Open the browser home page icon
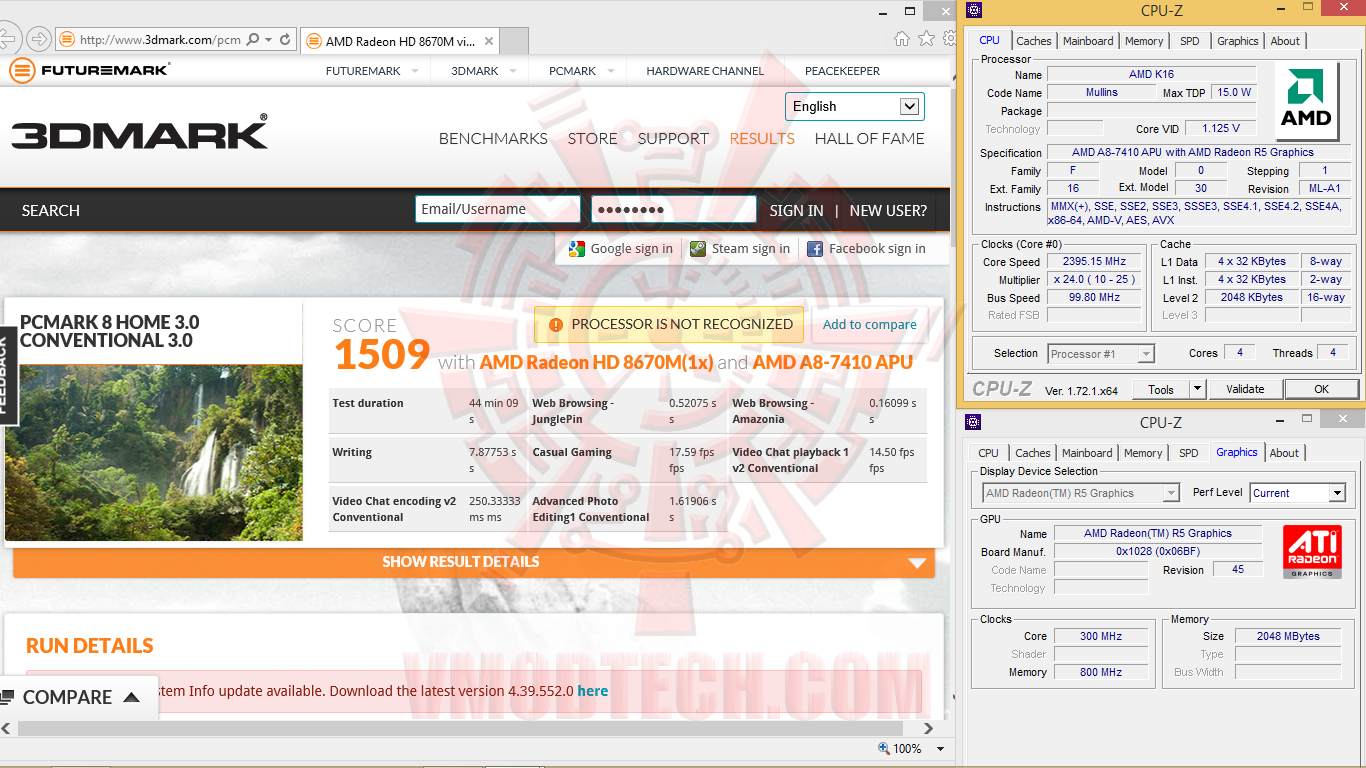 pos(901,39)
